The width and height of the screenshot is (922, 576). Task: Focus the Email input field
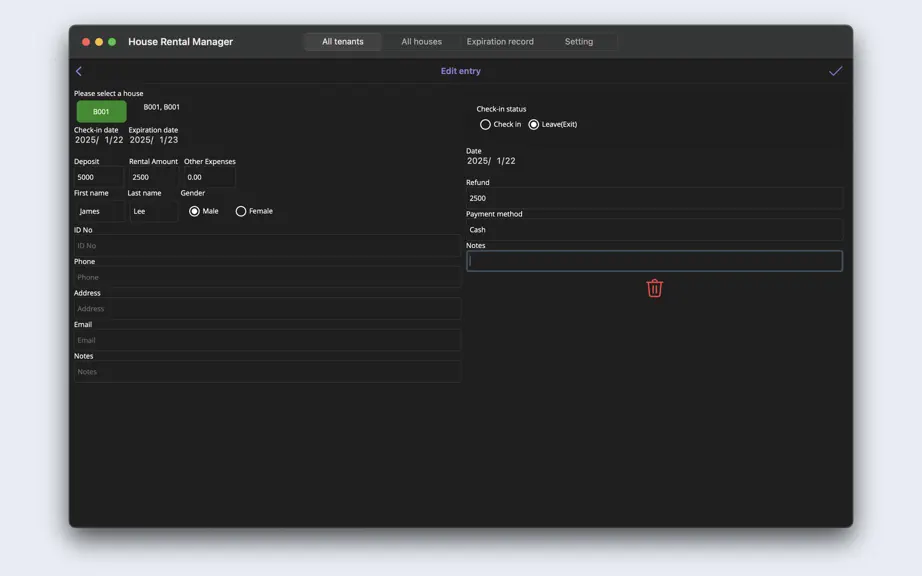(x=268, y=340)
